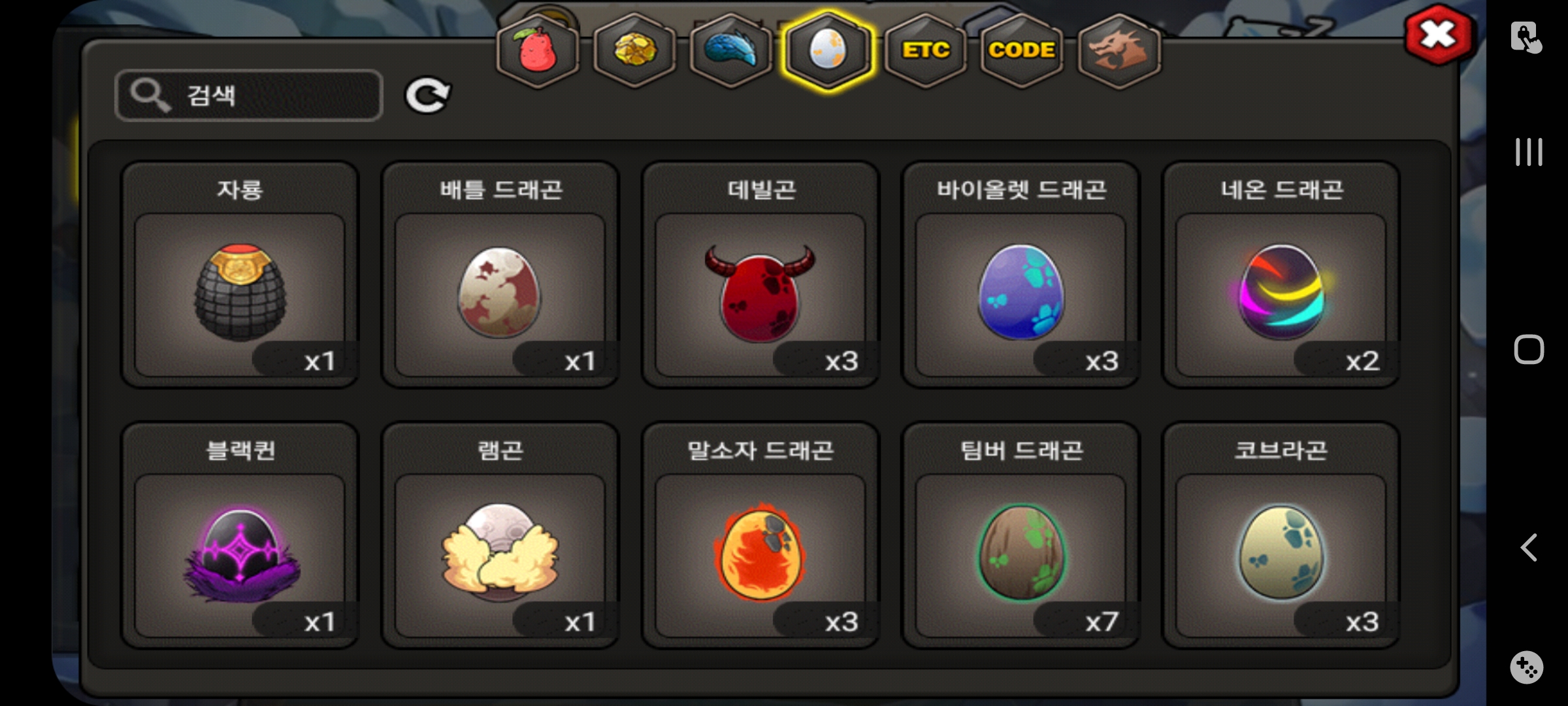Select the 자룡 armored egg
This screenshot has width=1568, height=706.
tap(240, 275)
